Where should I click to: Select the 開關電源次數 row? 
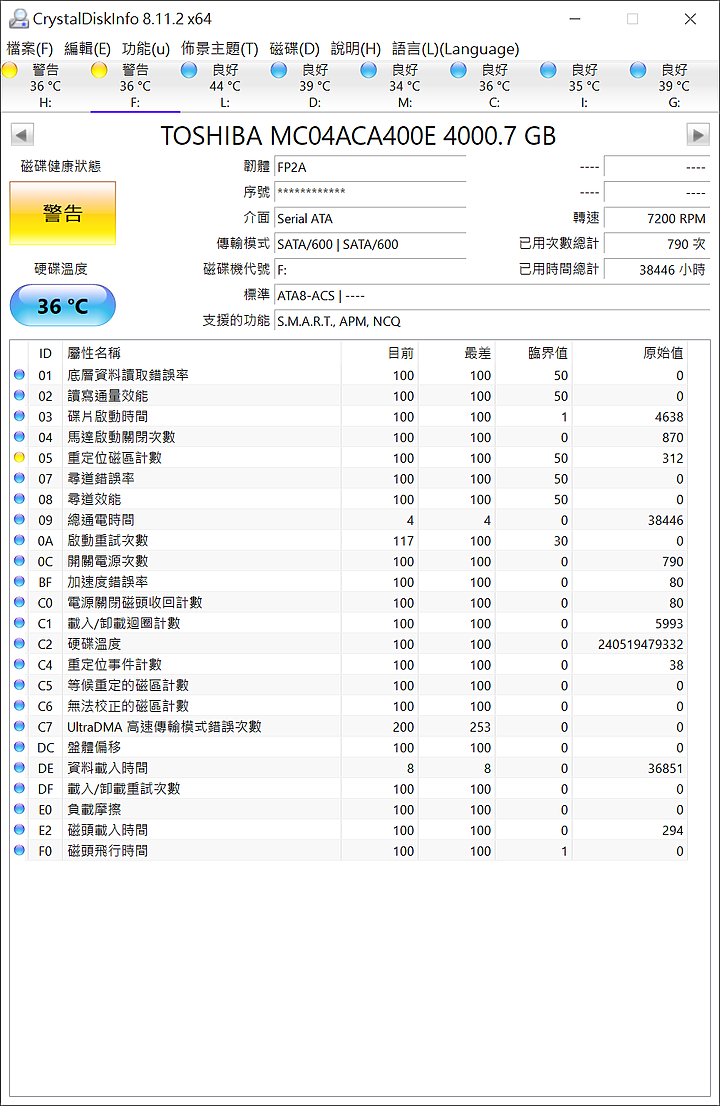coord(350,561)
